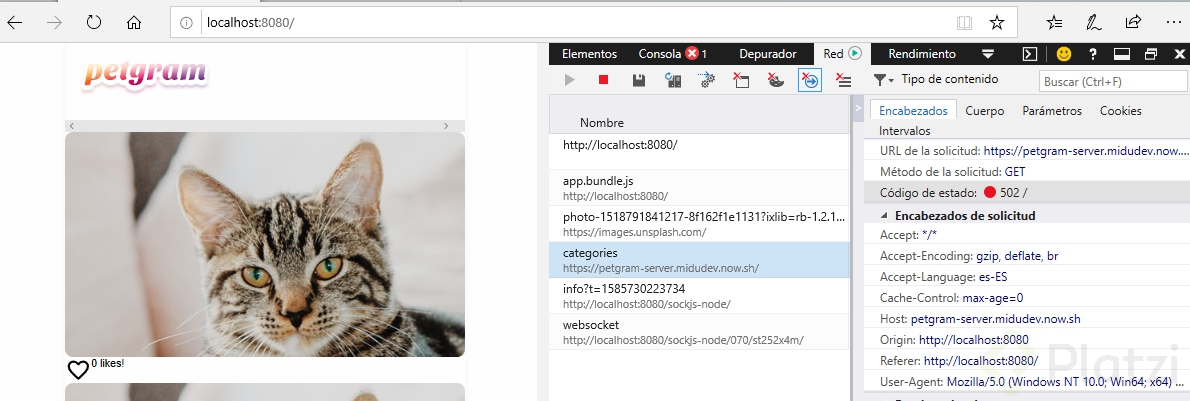Click the Nombre column header
1190x401 pixels.
[x=602, y=123]
